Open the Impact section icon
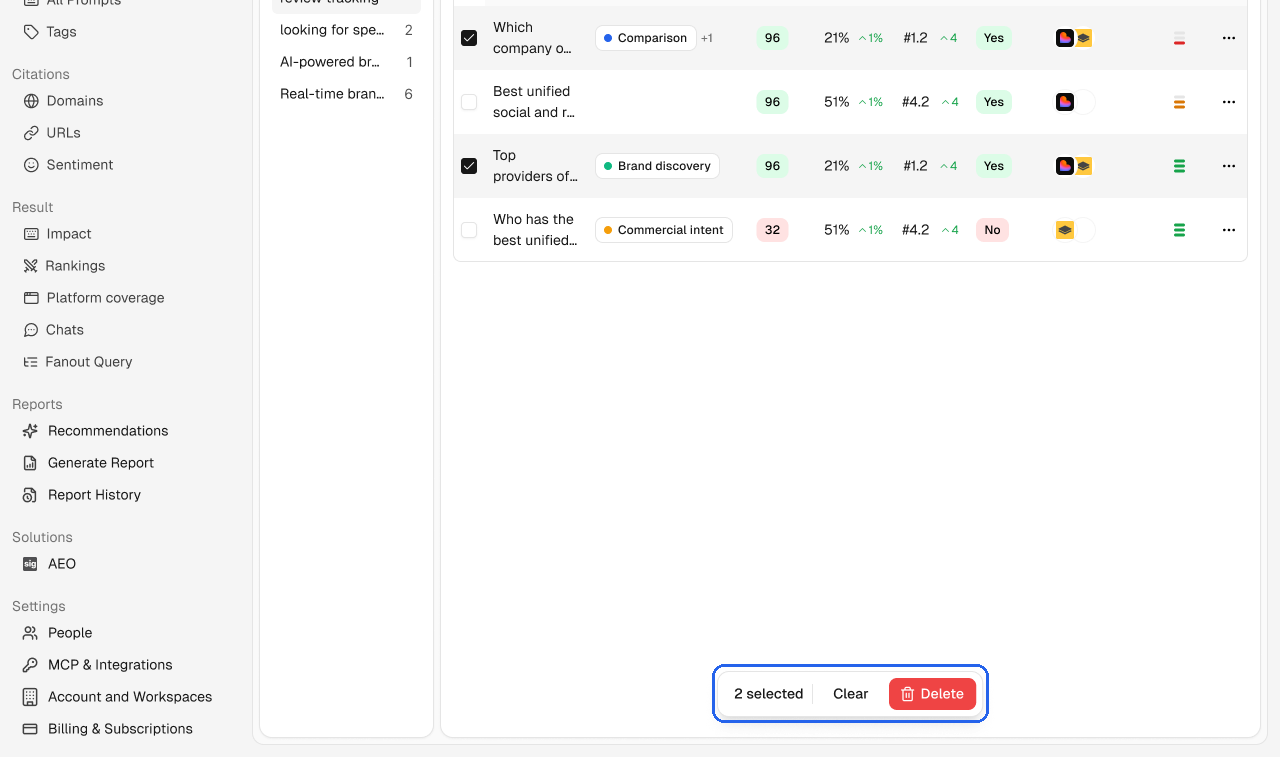Viewport: 1280px width, 757px height. 31,234
